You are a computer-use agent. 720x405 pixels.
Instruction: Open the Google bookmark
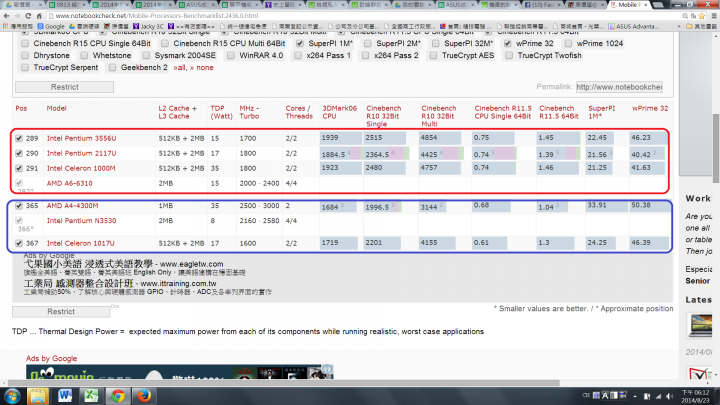[x=51, y=27]
